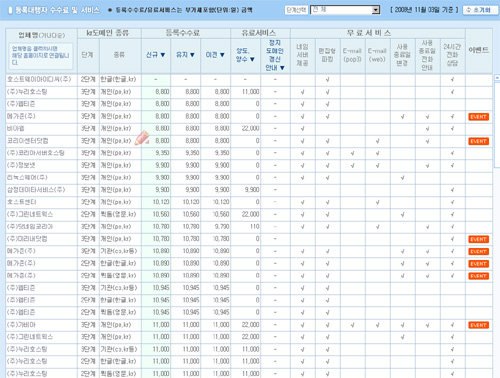Click the 초기화 reset button
This screenshot has height=378, width=500.
(x=480, y=10)
